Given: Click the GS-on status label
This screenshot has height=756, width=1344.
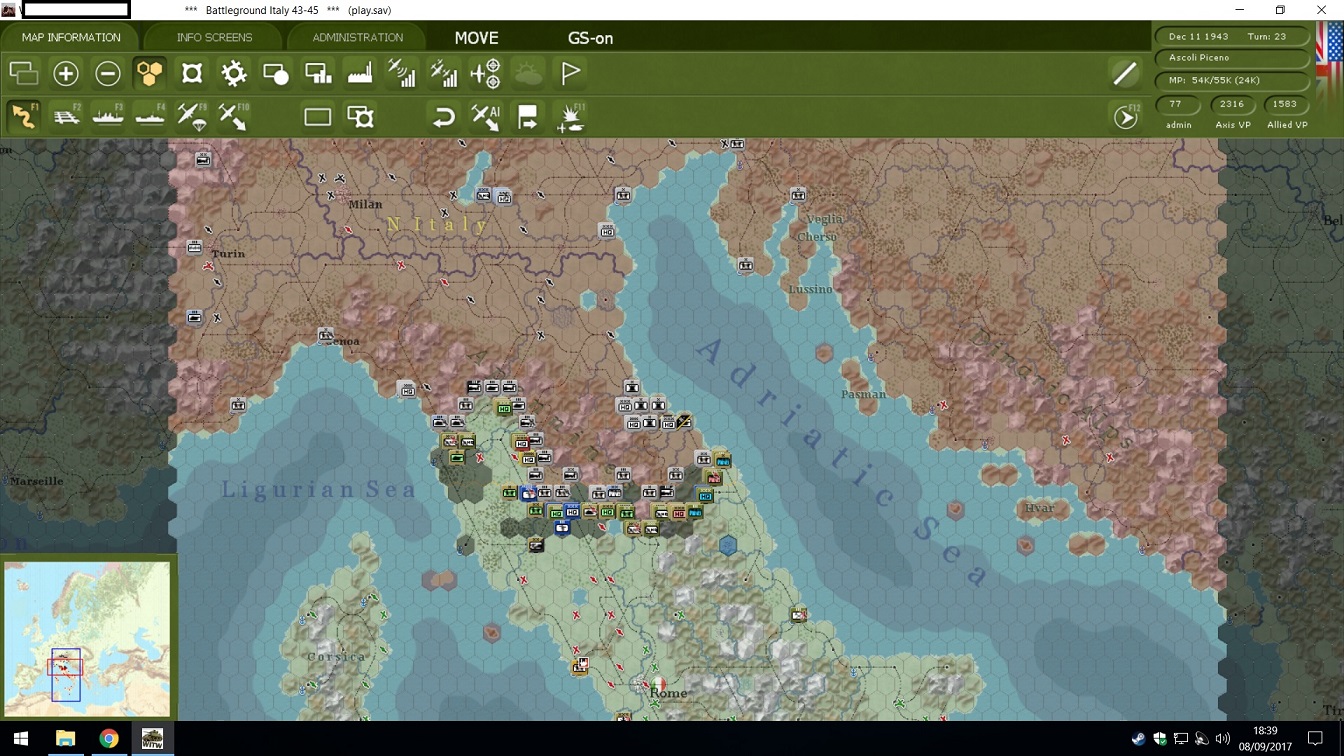Looking at the screenshot, I should point(590,38).
